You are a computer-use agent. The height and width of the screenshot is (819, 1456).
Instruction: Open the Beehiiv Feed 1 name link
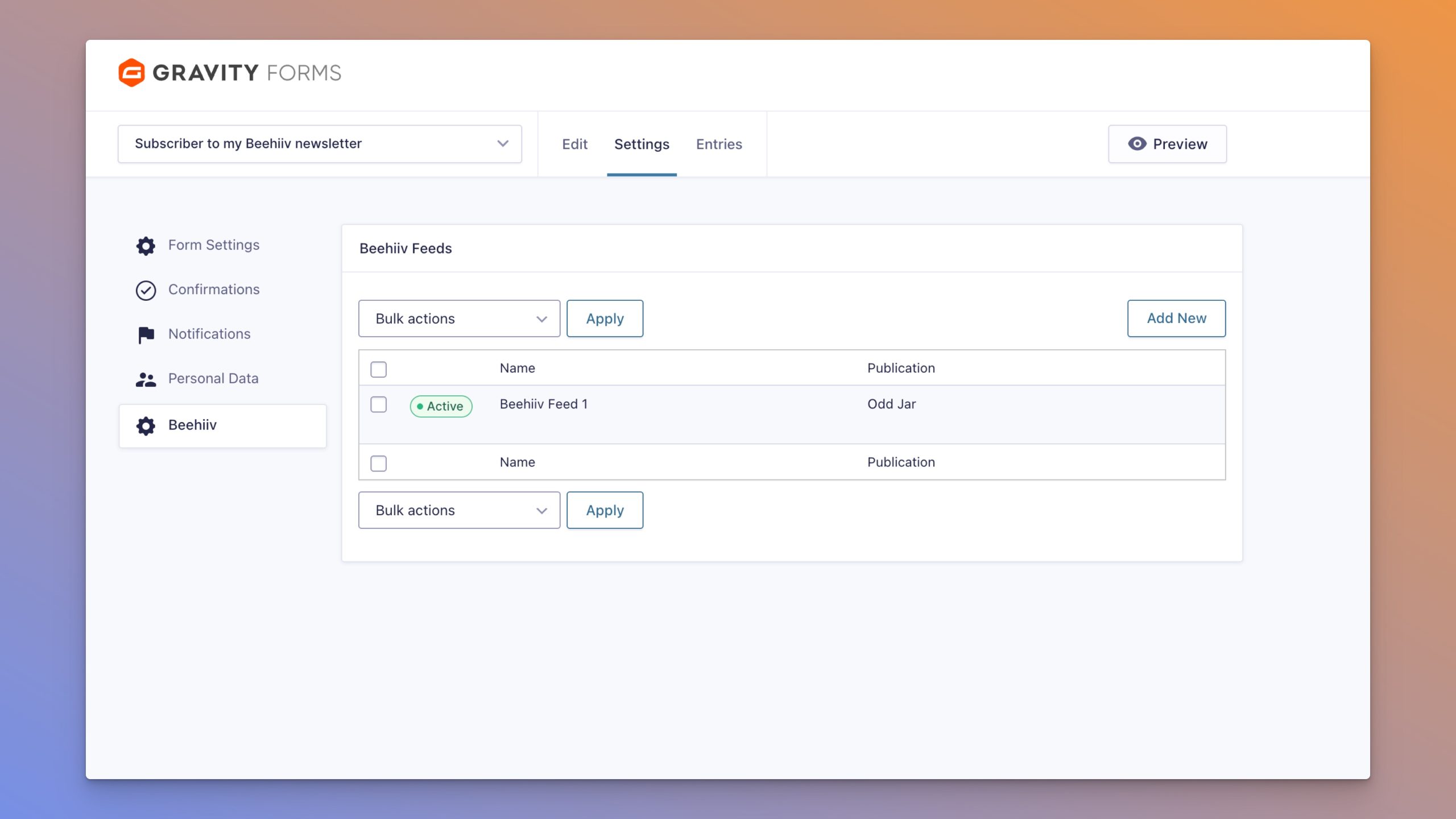[543, 404]
